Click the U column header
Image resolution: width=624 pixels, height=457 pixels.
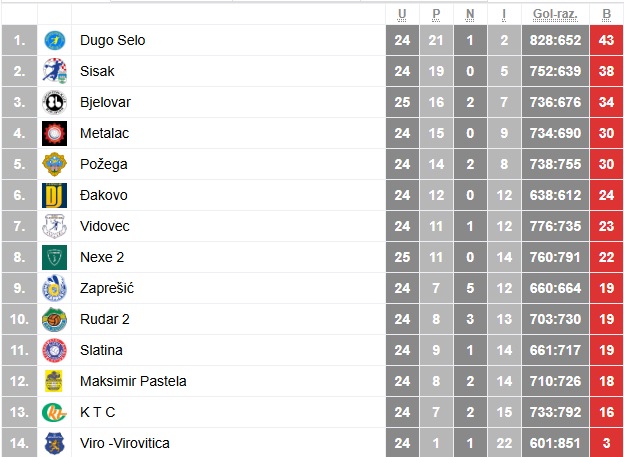402,14
